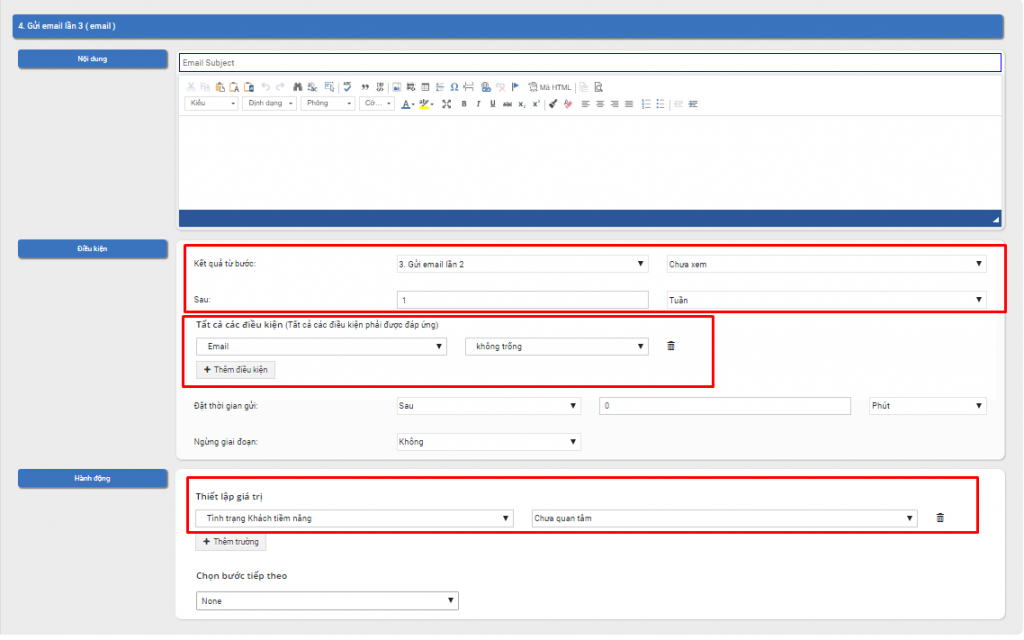Insert a numbered list
This screenshot has width=1024, height=640.
point(646,104)
